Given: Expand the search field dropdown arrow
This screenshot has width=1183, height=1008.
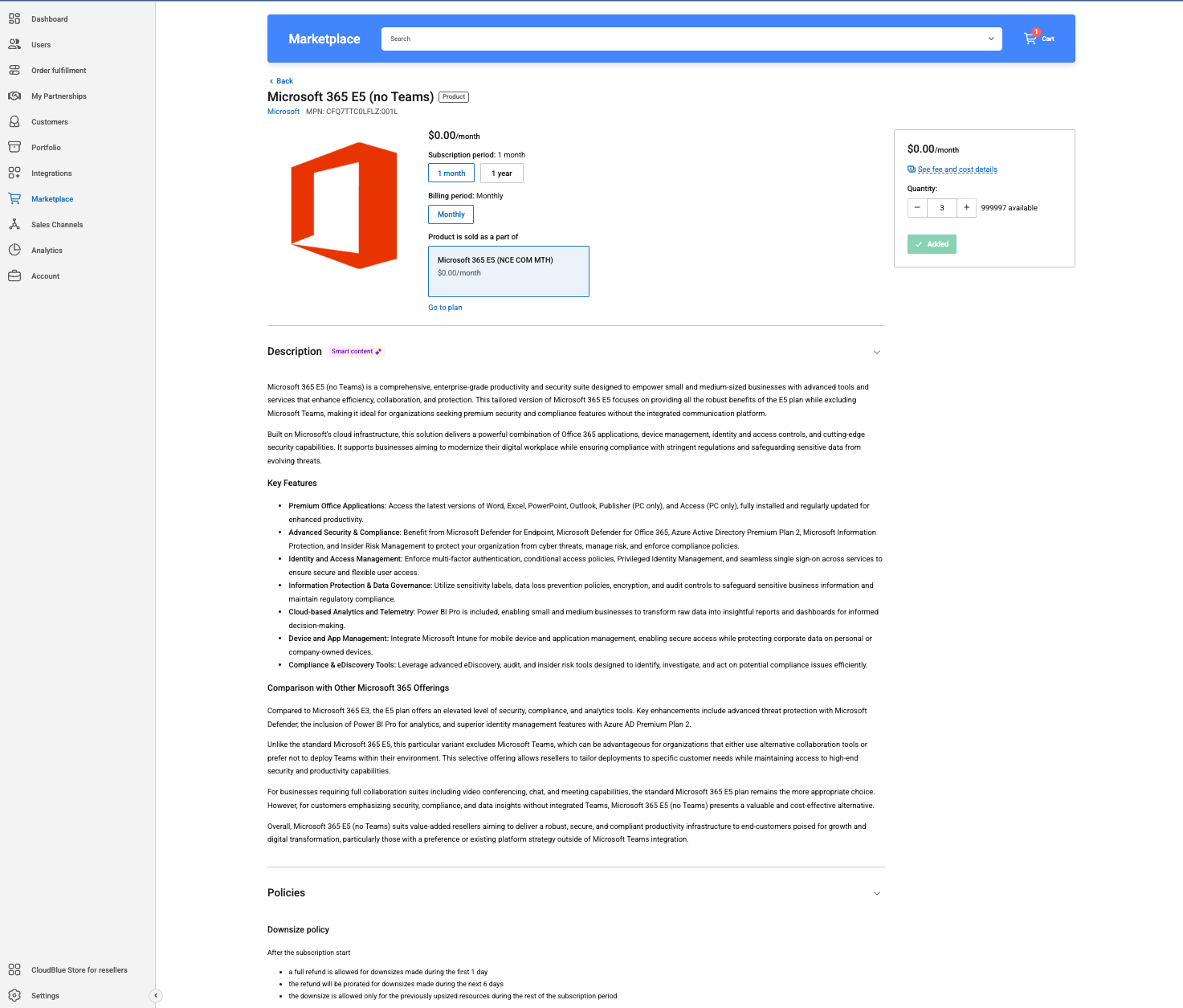Looking at the screenshot, I should [991, 39].
